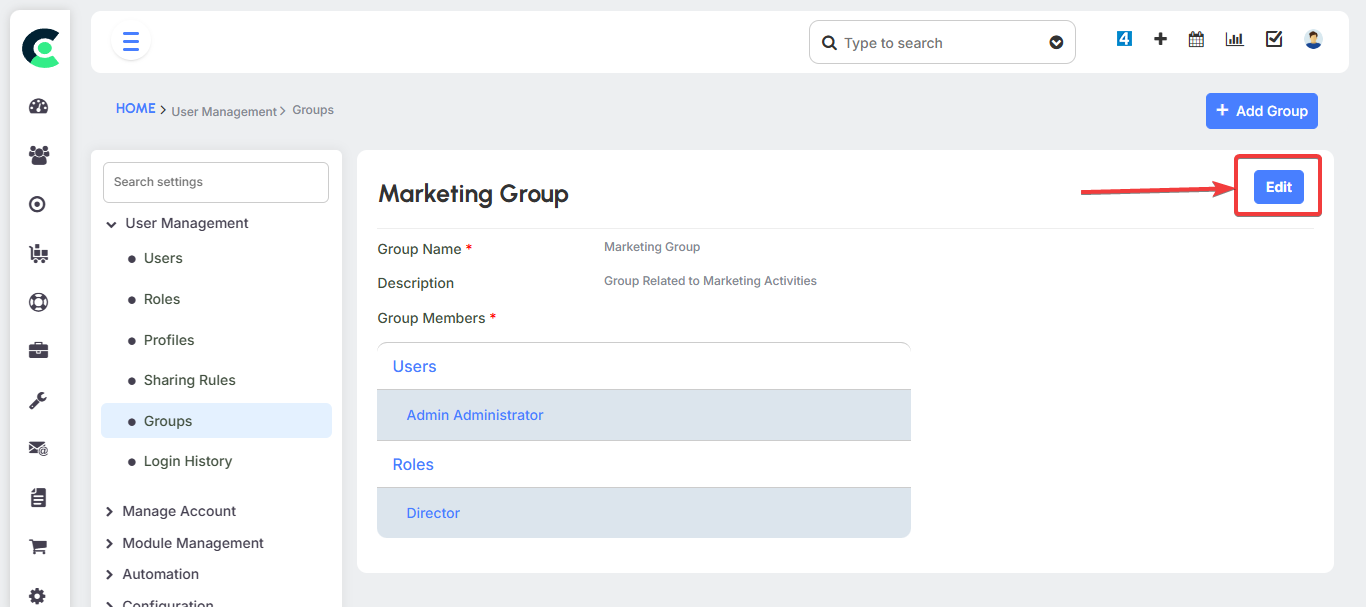Screen dimensions: 1366x607
Task: Expand the Module Management section
Action: click(x=110, y=544)
